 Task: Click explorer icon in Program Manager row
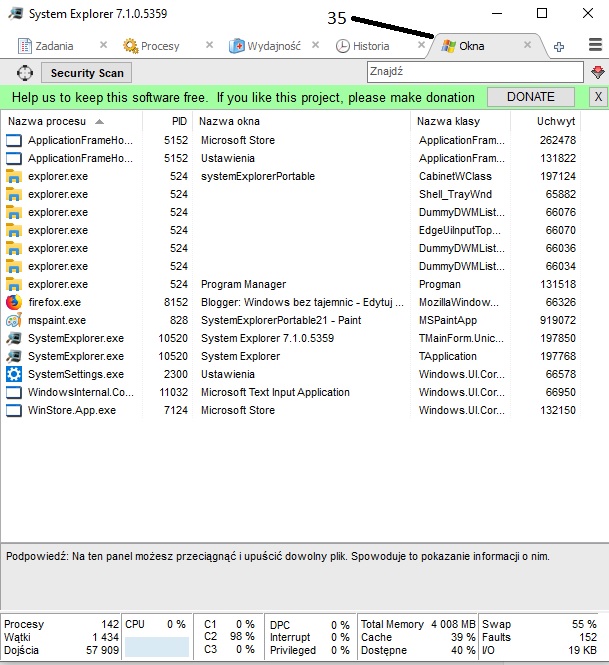click(14, 285)
